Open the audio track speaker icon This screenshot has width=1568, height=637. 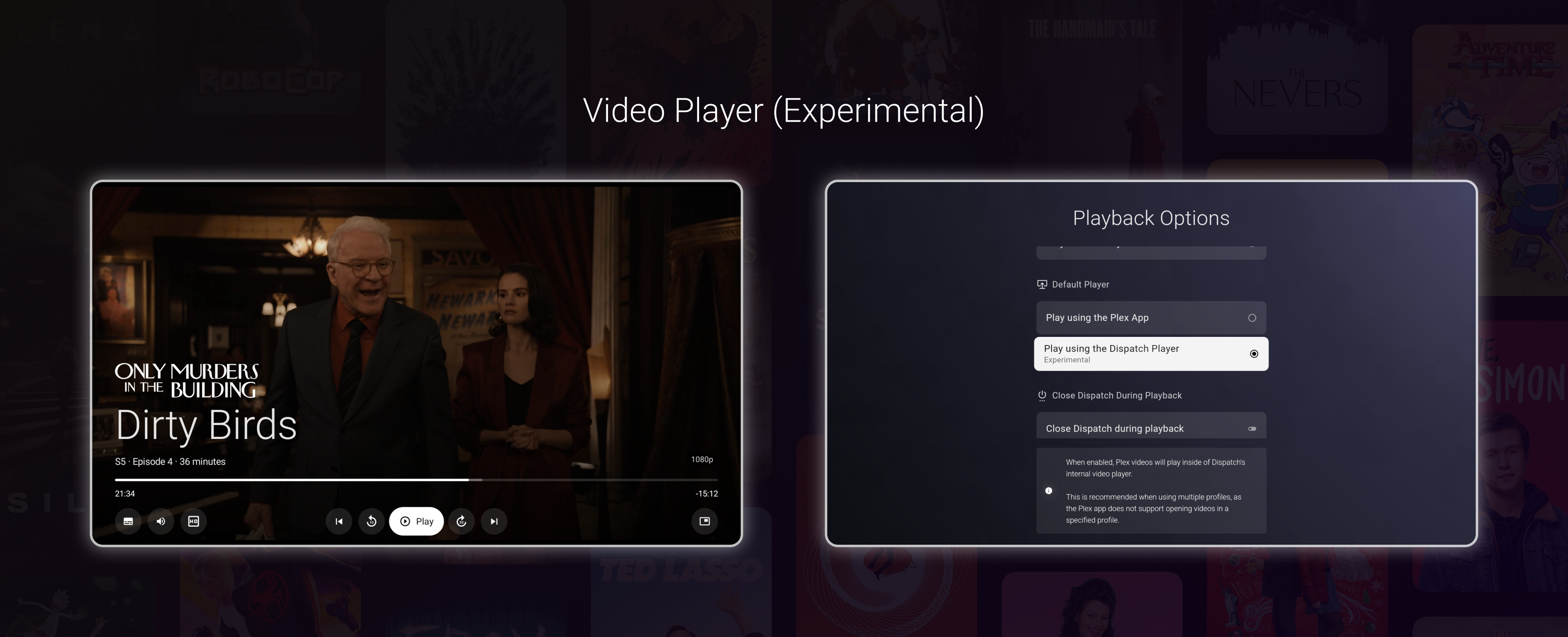[x=161, y=521]
